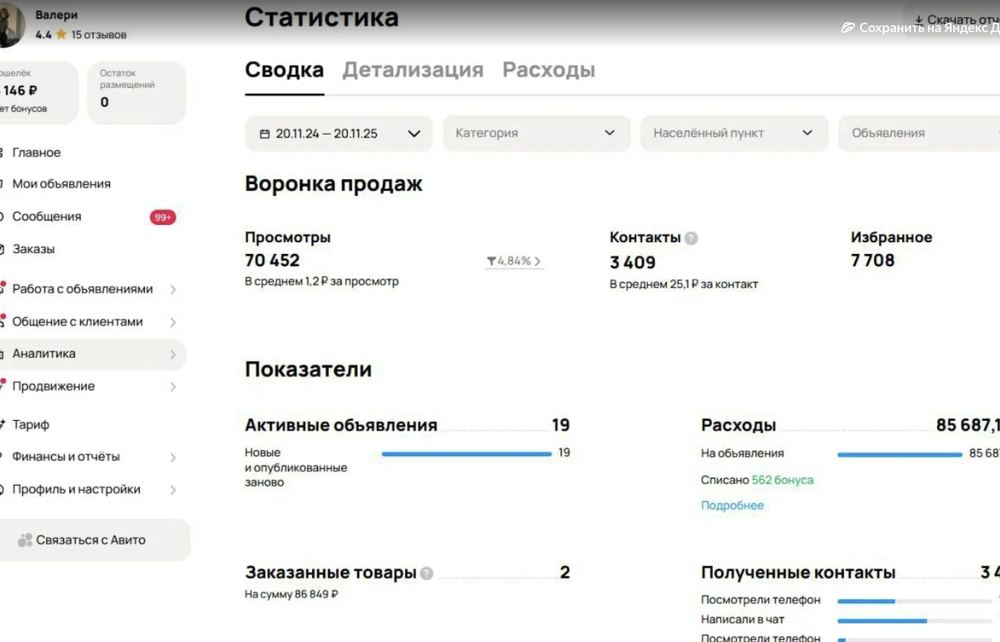Click the text На сумму 86 849 ₽

(x=291, y=594)
